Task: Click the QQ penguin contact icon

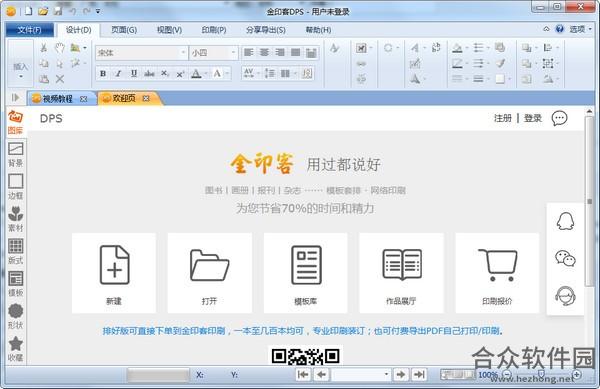Action: 565,221
